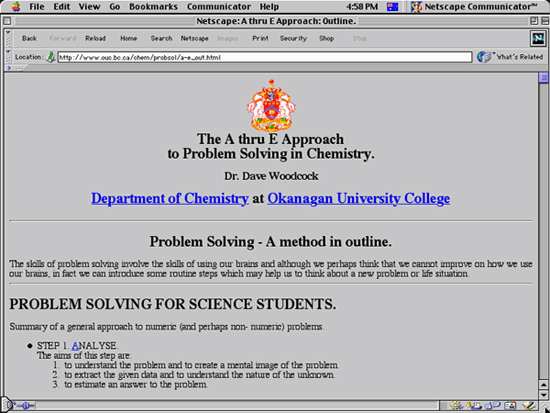Go to the Home page
Screen dimensions: 550x413
click(129, 38)
